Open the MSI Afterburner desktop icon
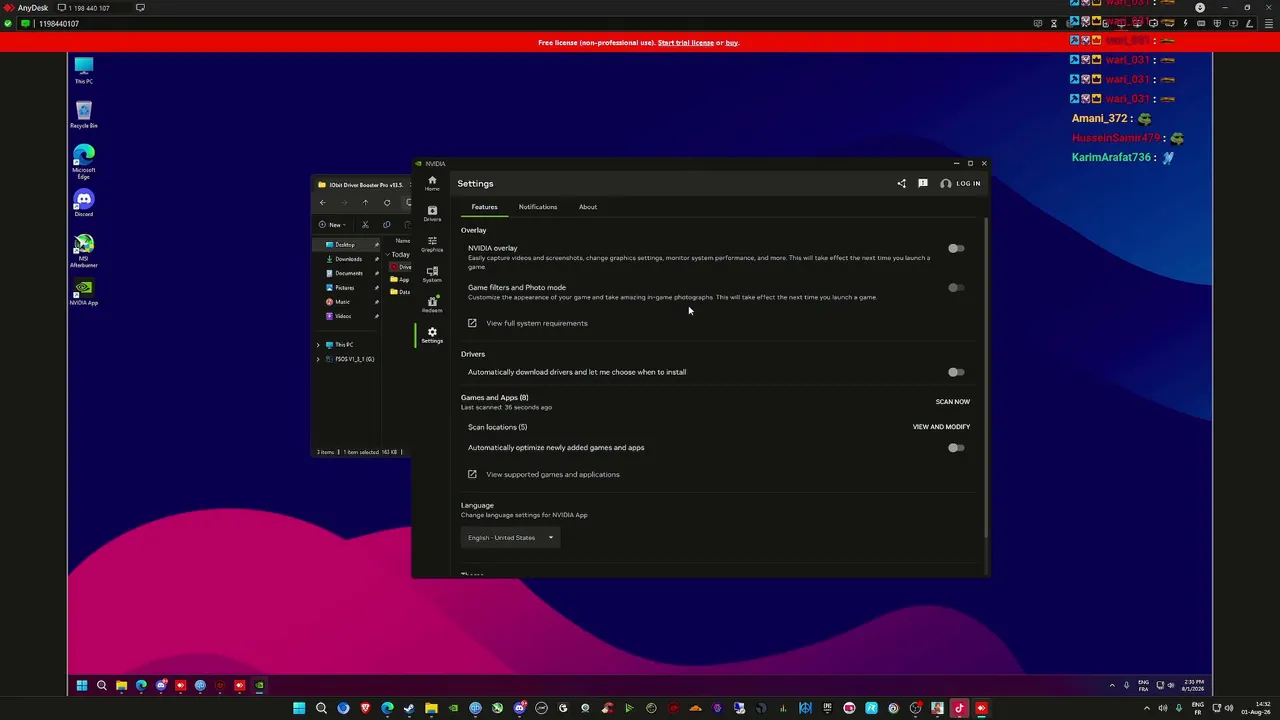 click(x=84, y=251)
